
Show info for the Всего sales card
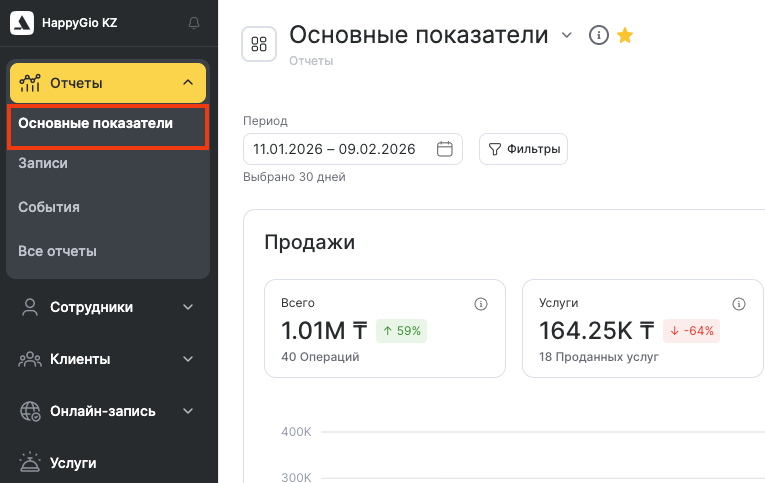pyautogui.click(x=480, y=304)
